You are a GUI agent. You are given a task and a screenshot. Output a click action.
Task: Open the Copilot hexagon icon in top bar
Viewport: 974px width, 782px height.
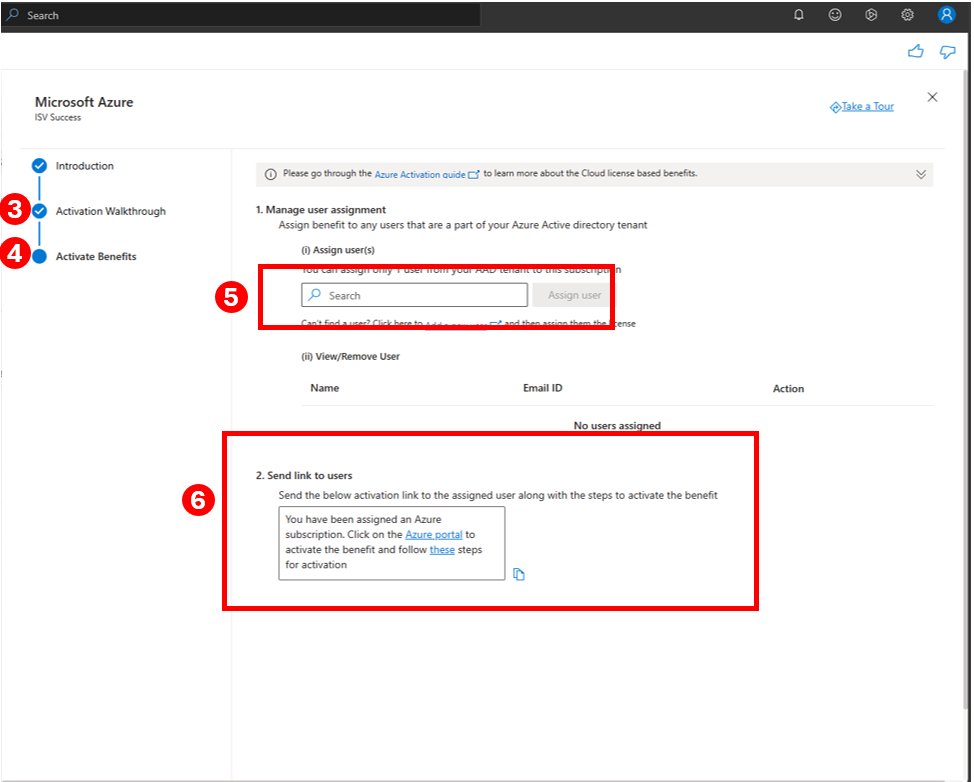click(x=871, y=15)
